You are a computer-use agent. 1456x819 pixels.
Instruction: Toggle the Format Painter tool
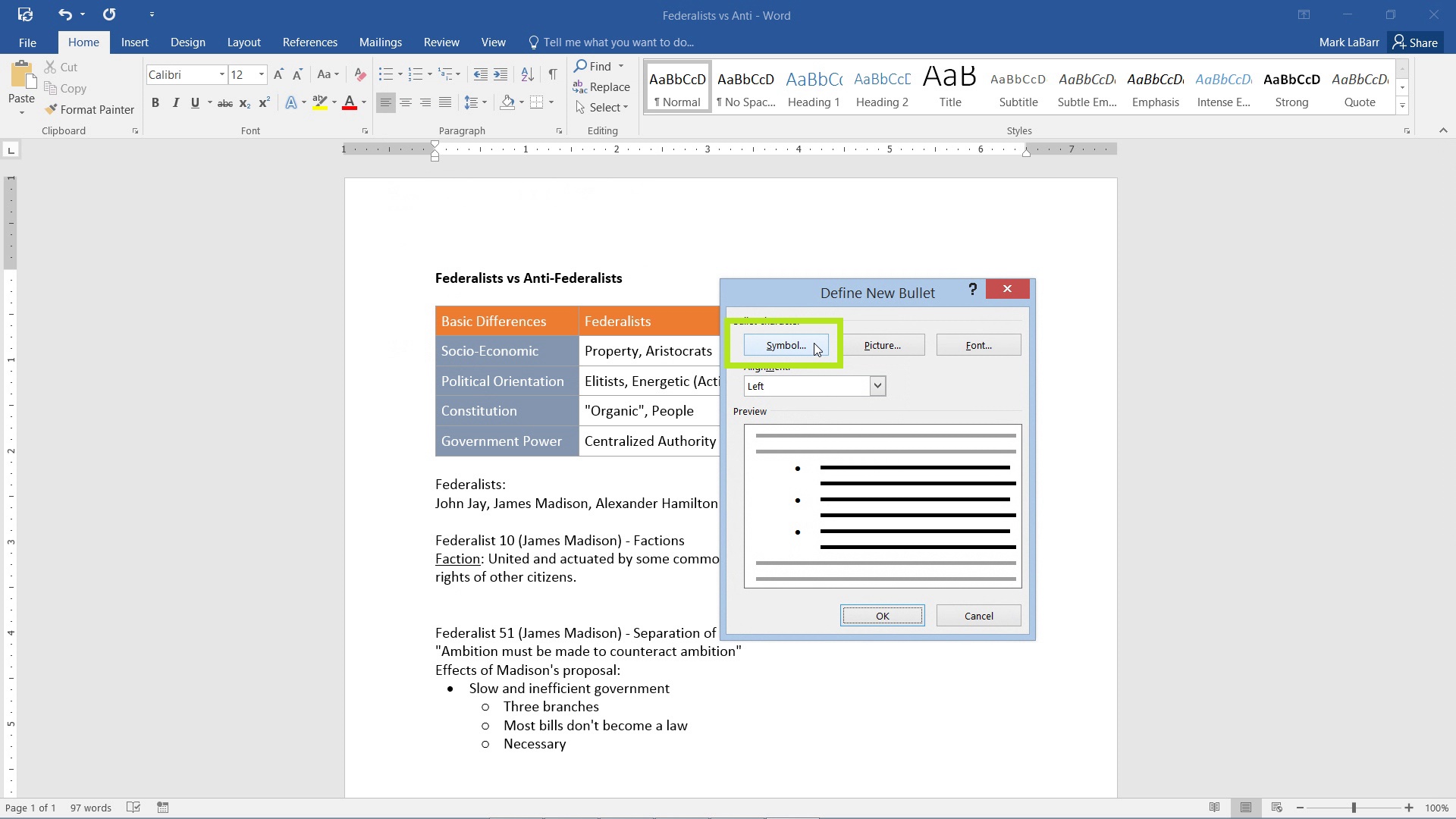pyautogui.click(x=89, y=109)
